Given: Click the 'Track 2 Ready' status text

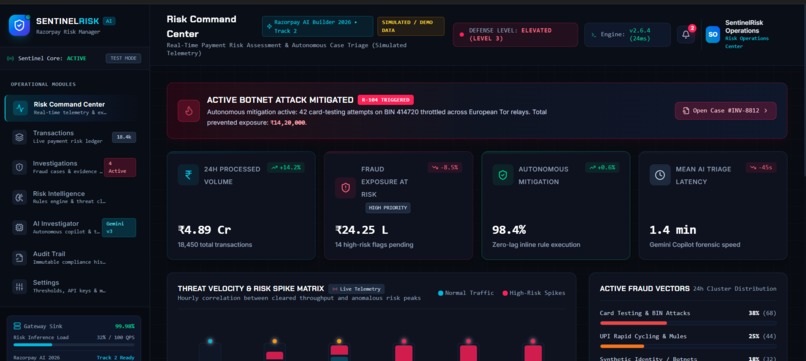Looking at the screenshot, I should coord(116,357).
